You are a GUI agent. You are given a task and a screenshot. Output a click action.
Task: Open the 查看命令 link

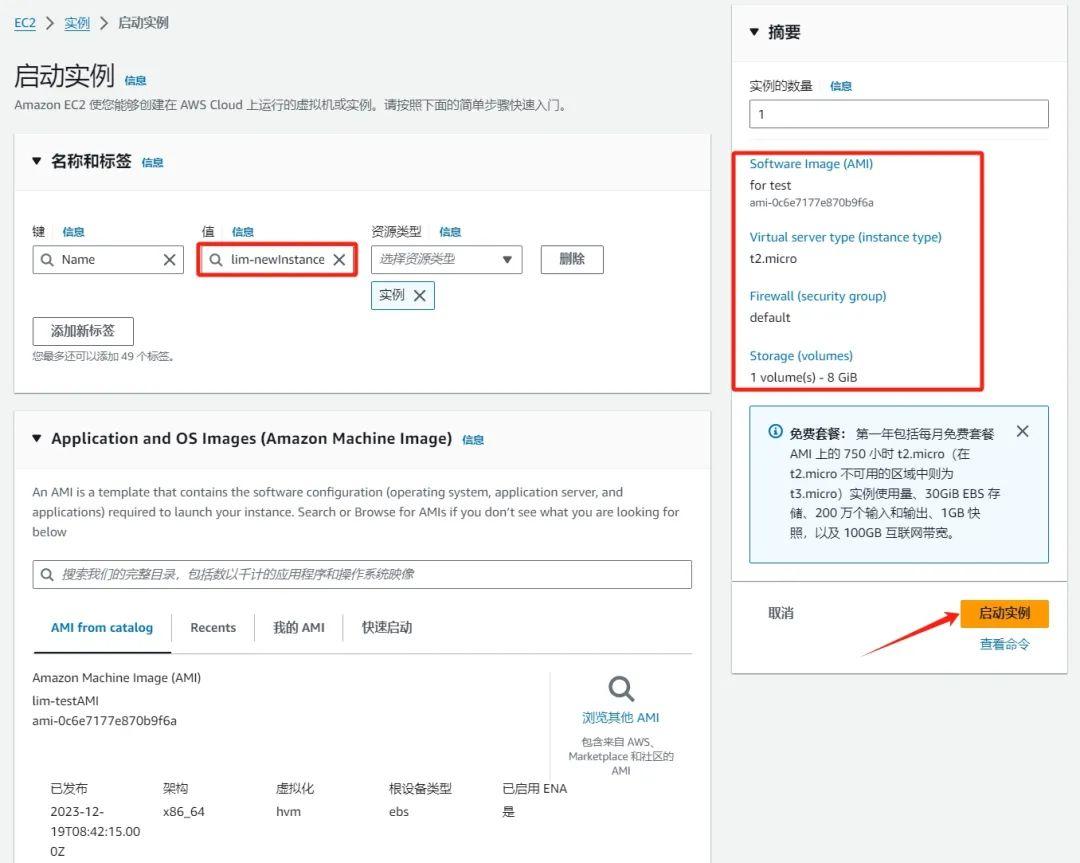[x=1004, y=644]
